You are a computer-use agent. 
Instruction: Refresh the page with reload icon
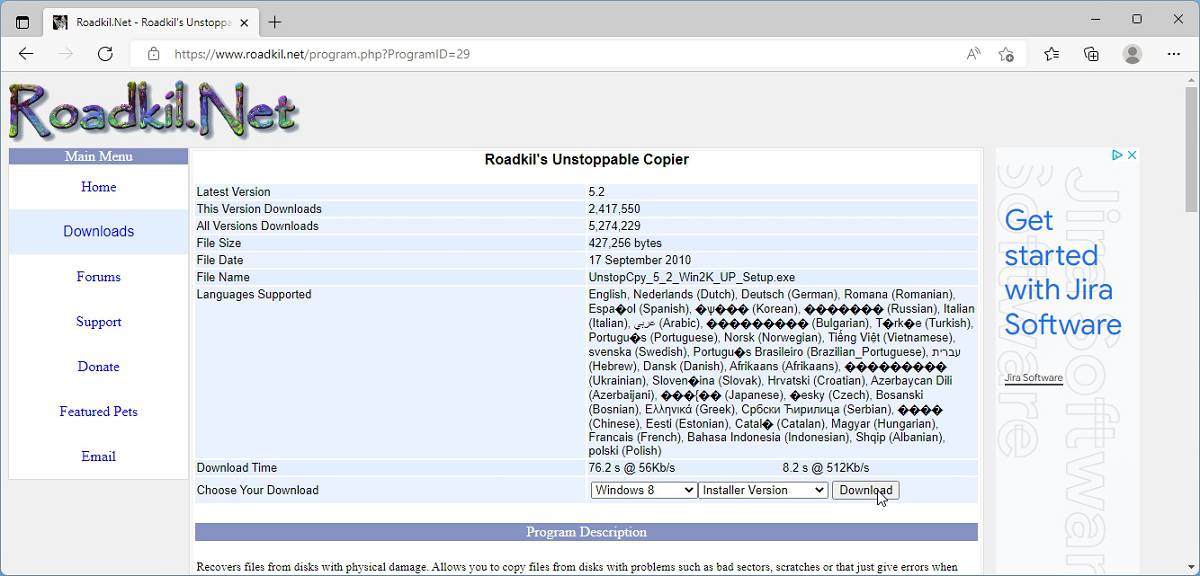tap(105, 54)
